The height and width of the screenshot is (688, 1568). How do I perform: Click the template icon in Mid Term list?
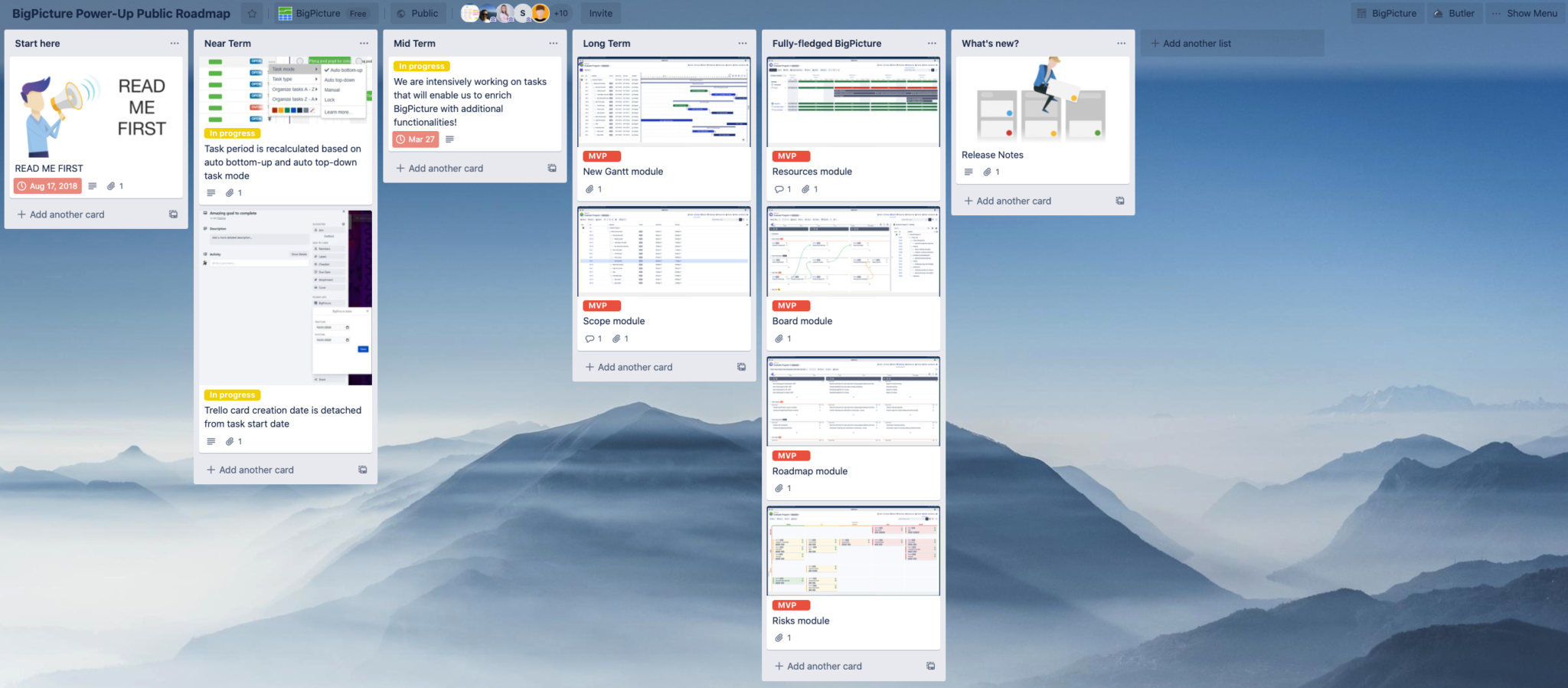[552, 168]
